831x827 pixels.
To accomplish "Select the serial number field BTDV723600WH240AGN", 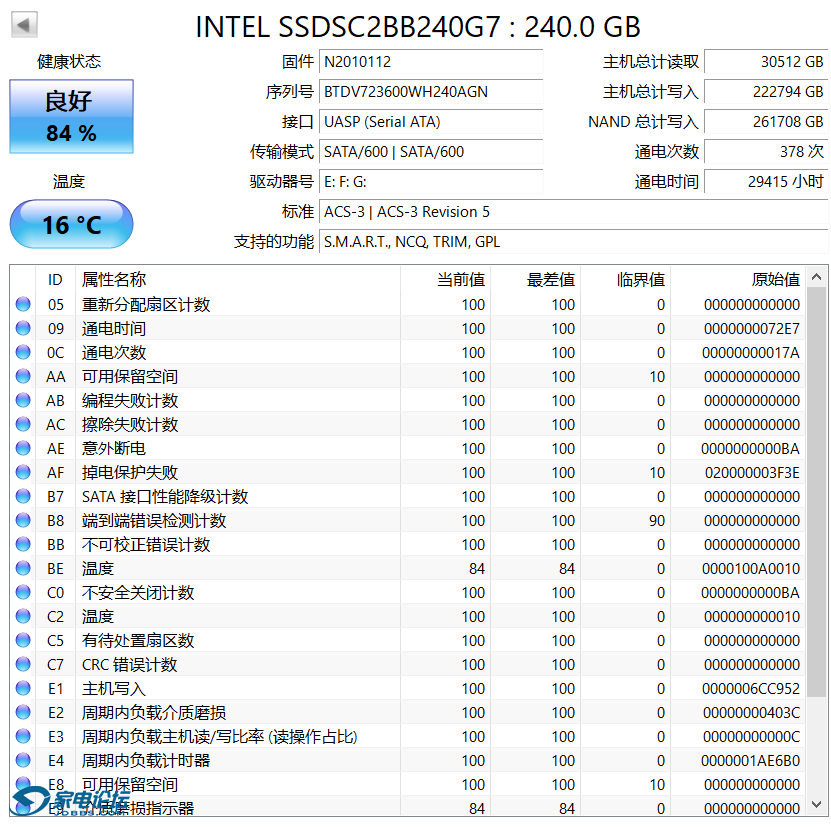I will 431,92.
